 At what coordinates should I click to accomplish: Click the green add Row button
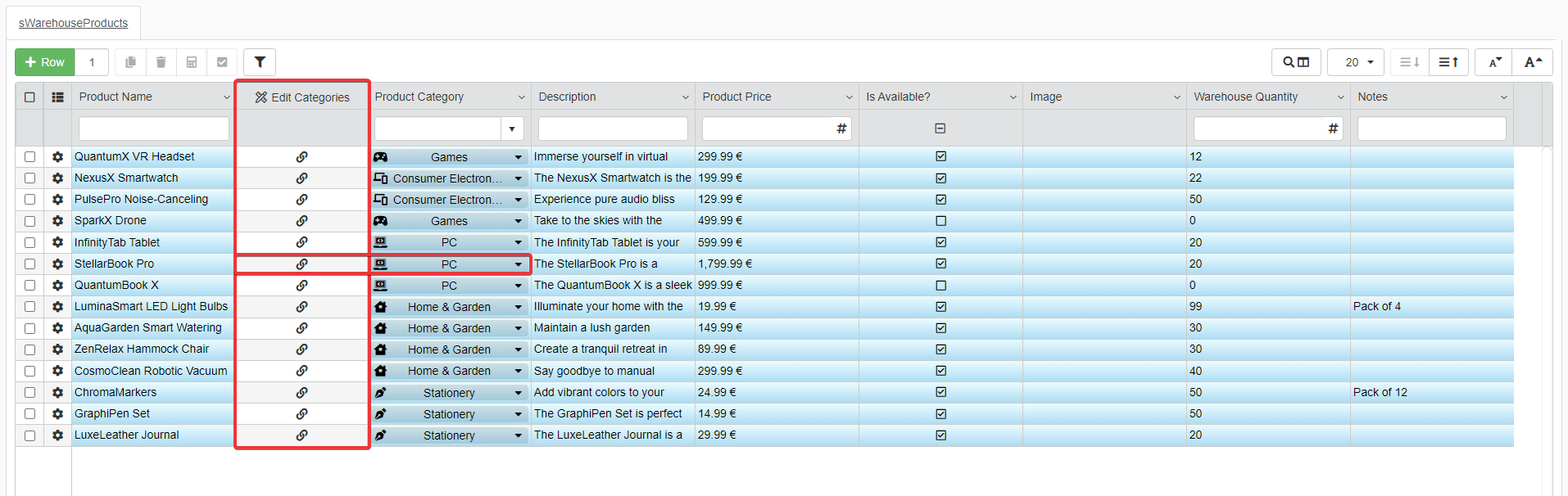point(45,62)
